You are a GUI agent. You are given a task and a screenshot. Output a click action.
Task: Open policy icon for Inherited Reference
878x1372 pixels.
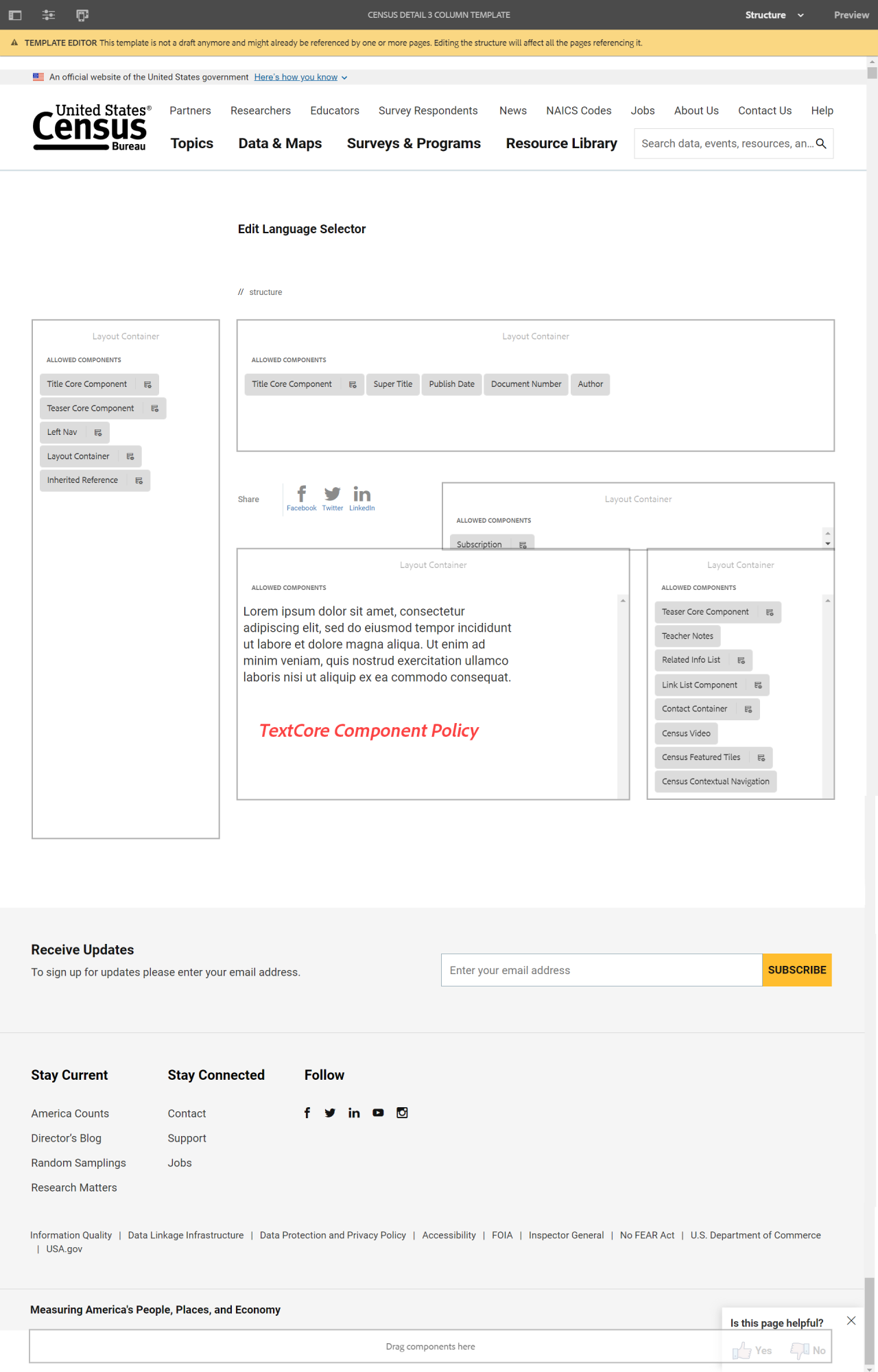tap(139, 480)
